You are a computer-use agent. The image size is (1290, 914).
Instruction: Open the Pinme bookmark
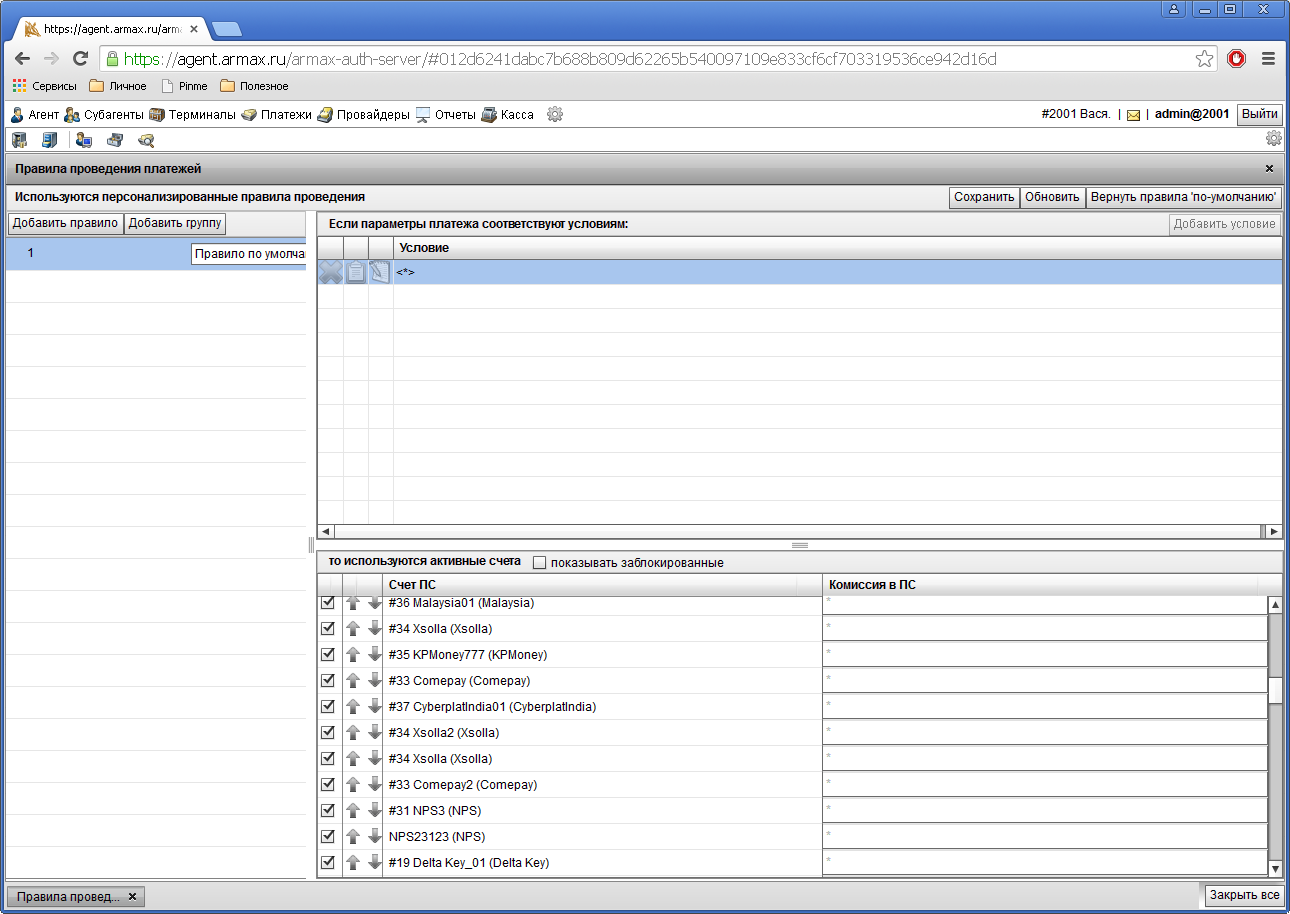click(184, 86)
